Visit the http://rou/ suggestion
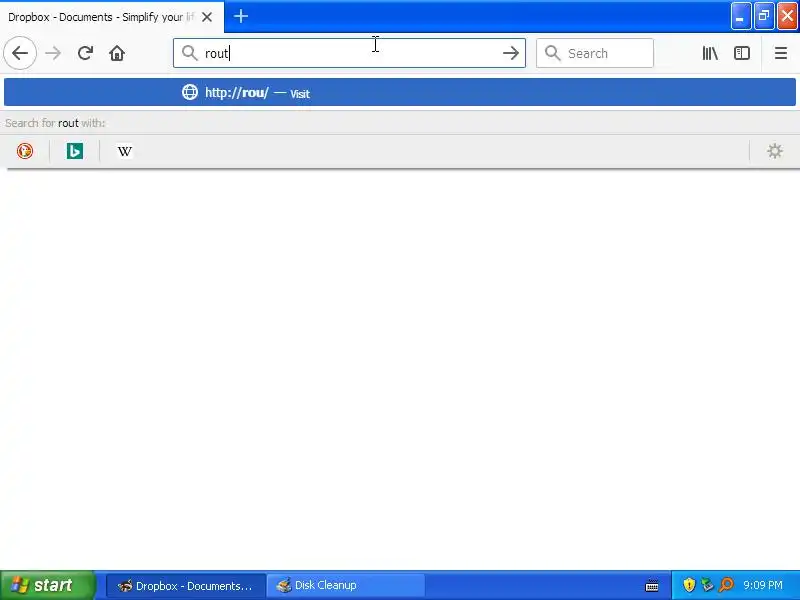 [399, 92]
